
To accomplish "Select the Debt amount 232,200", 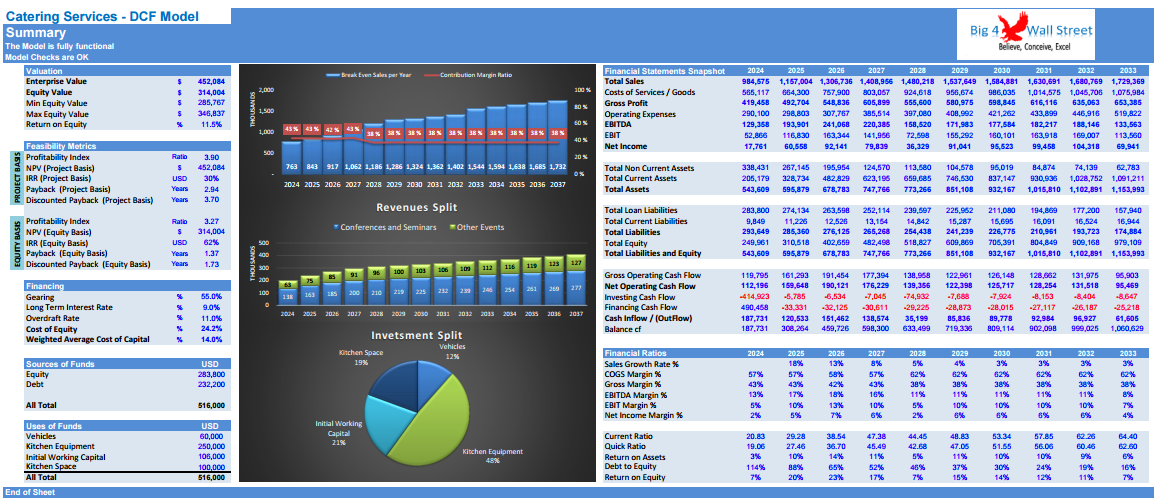I will tap(211, 385).
